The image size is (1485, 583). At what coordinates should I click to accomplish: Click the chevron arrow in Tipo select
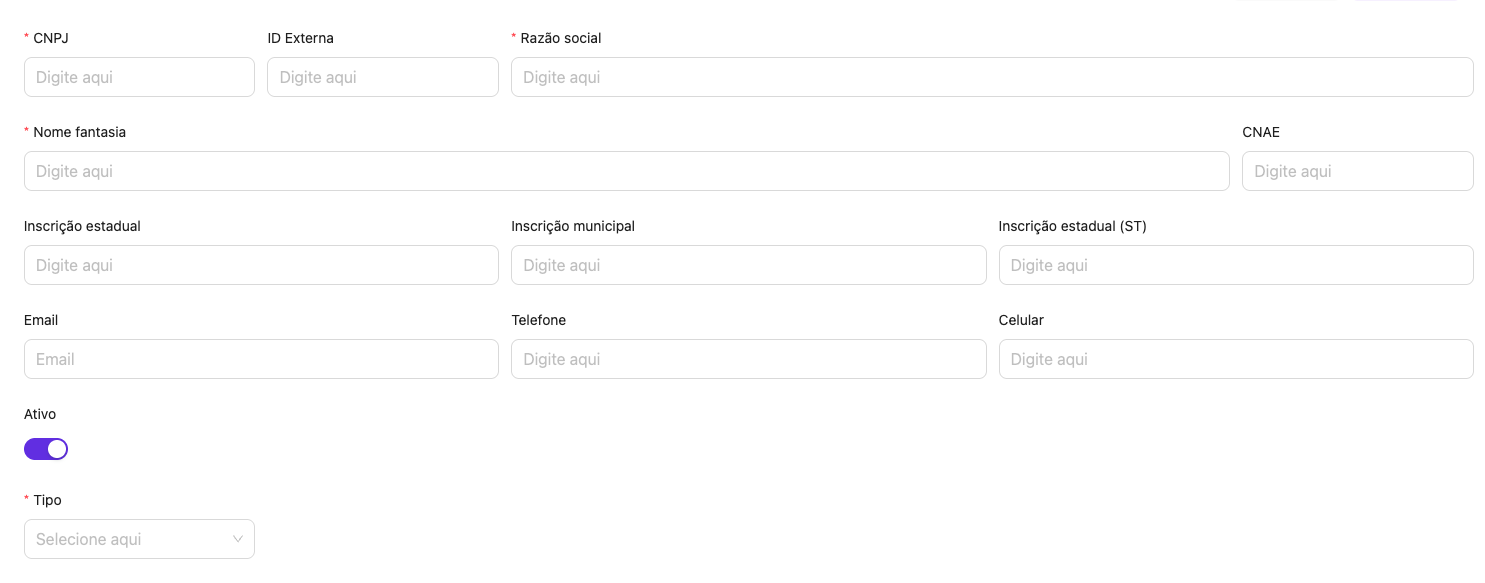[x=238, y=539]
